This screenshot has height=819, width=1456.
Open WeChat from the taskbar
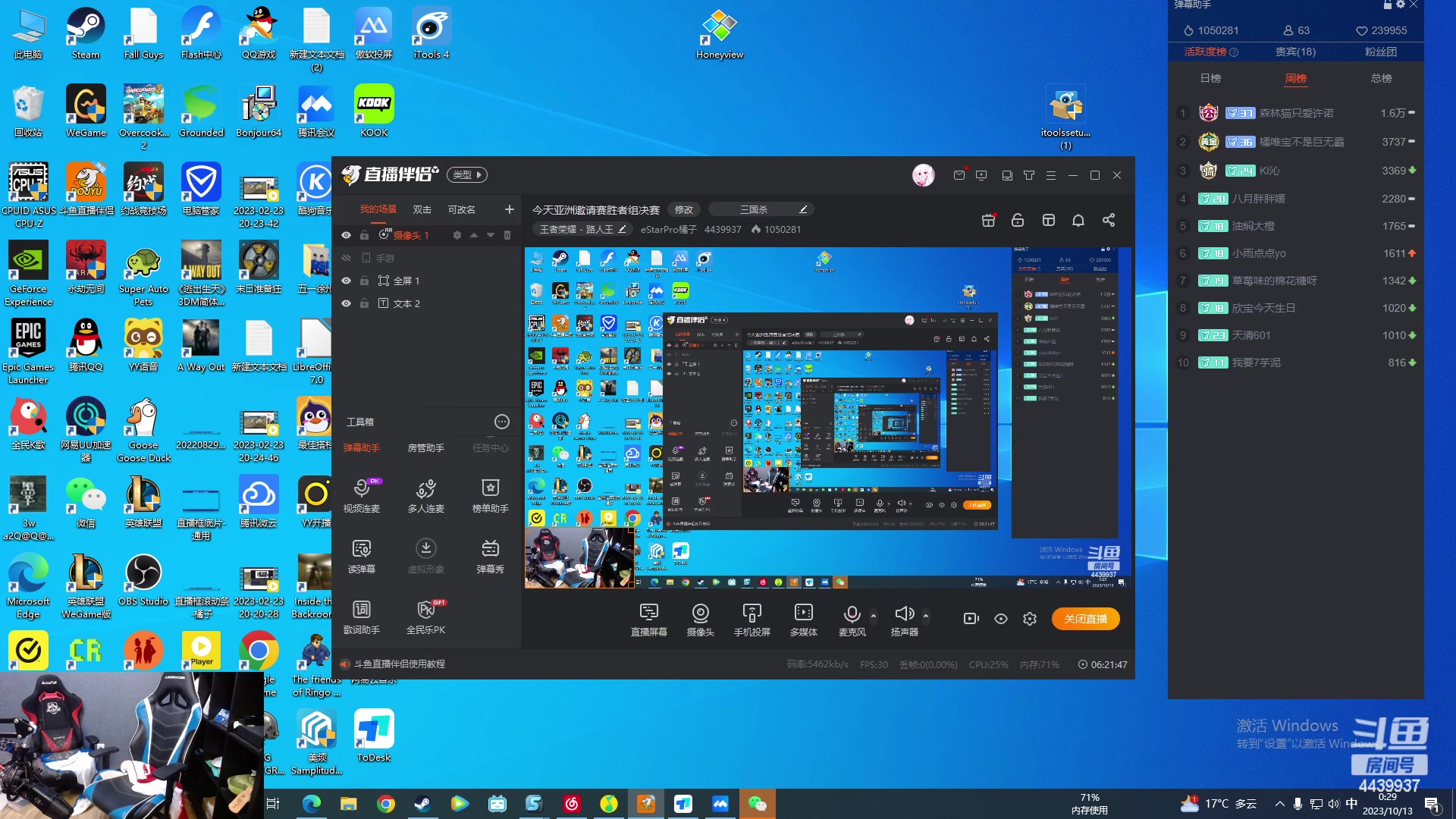click(x=757, y=804)
